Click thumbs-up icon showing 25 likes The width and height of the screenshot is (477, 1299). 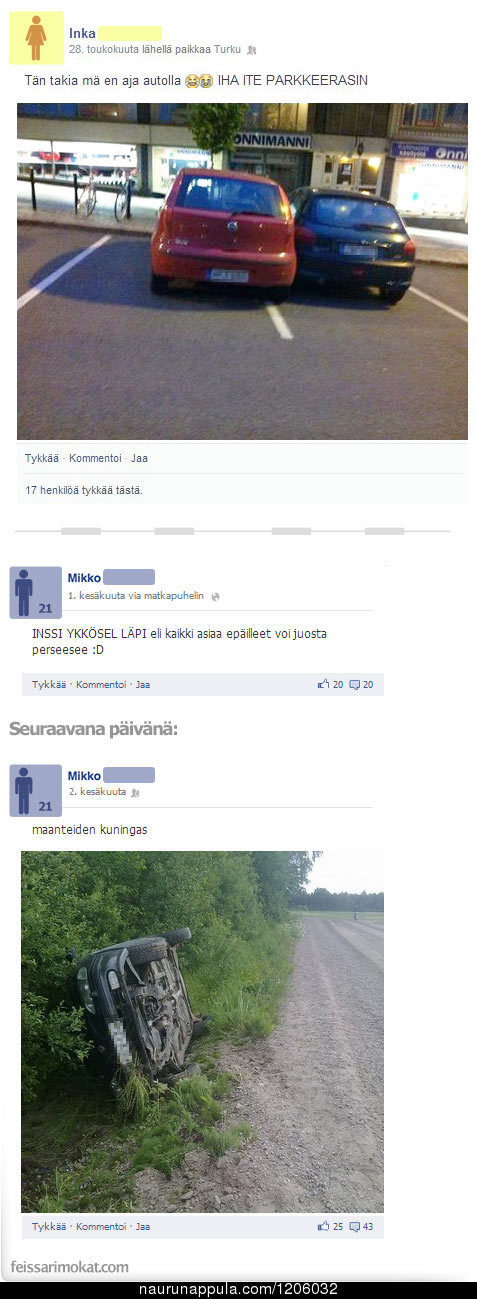(x=323, y=1226)
